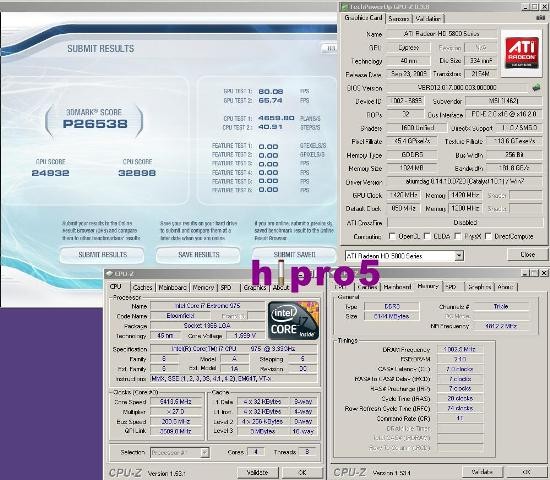The image size is (550, 480).
Task: Open the ATI Radeon HD 5800 Series dropdown
Action: (x=459, y=256)
